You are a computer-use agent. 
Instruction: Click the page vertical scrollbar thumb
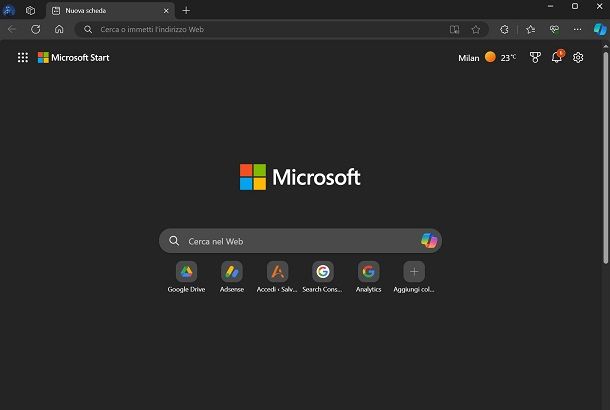tap(606, 158)
